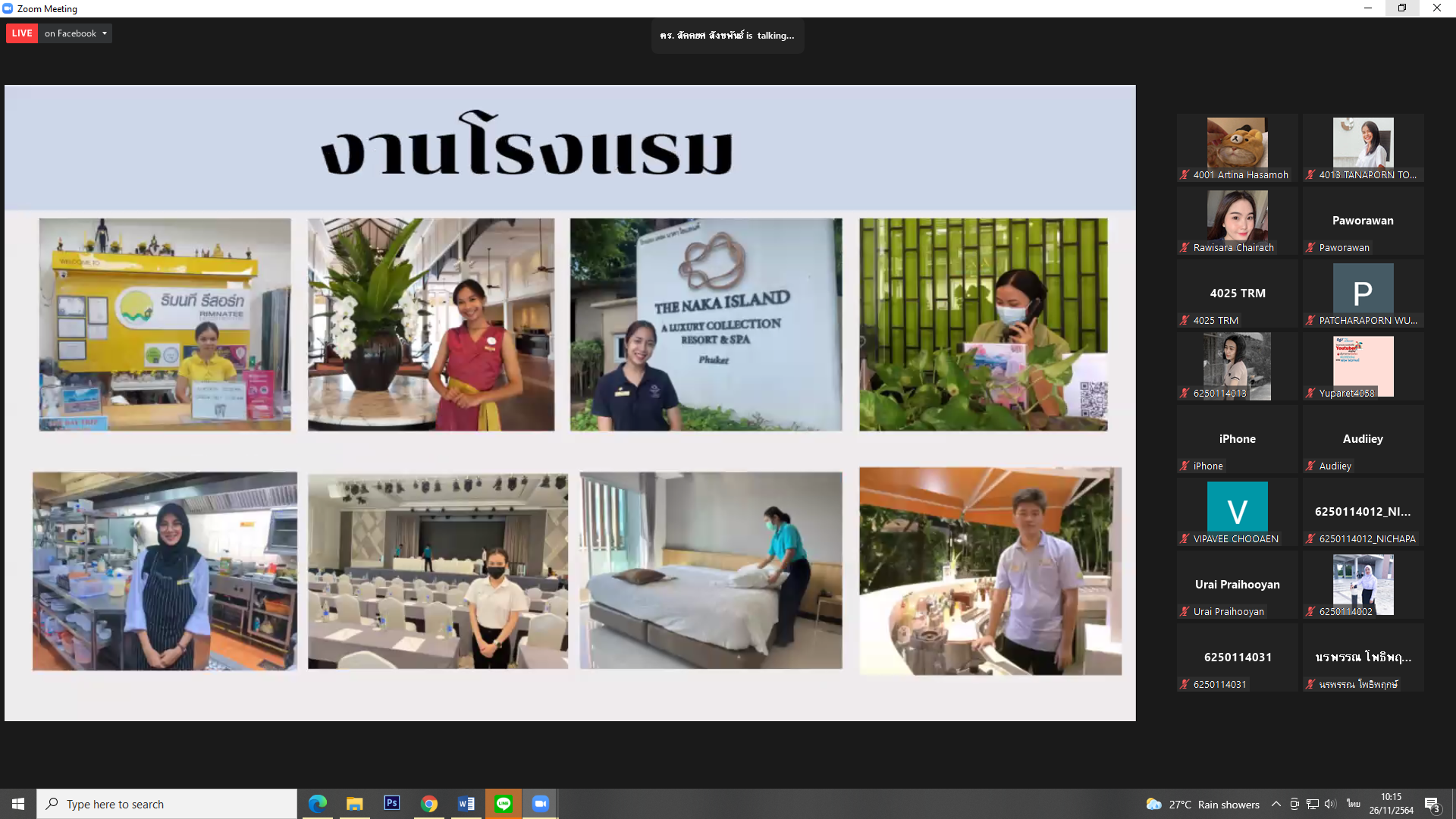Show hidden system tray icons
1456x819 pixels.
[1276, 805]
